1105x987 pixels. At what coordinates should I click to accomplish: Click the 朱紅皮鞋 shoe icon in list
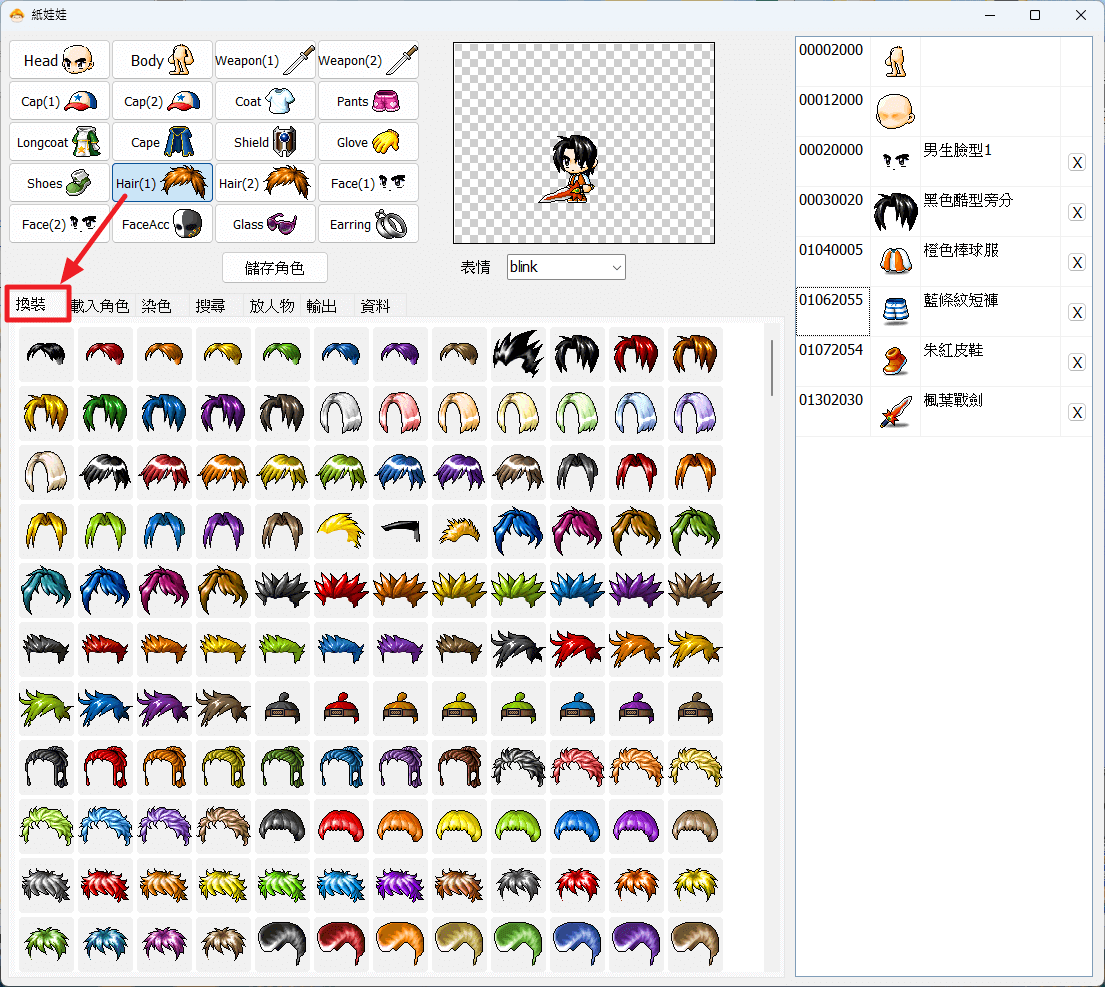tap(895, 361)
